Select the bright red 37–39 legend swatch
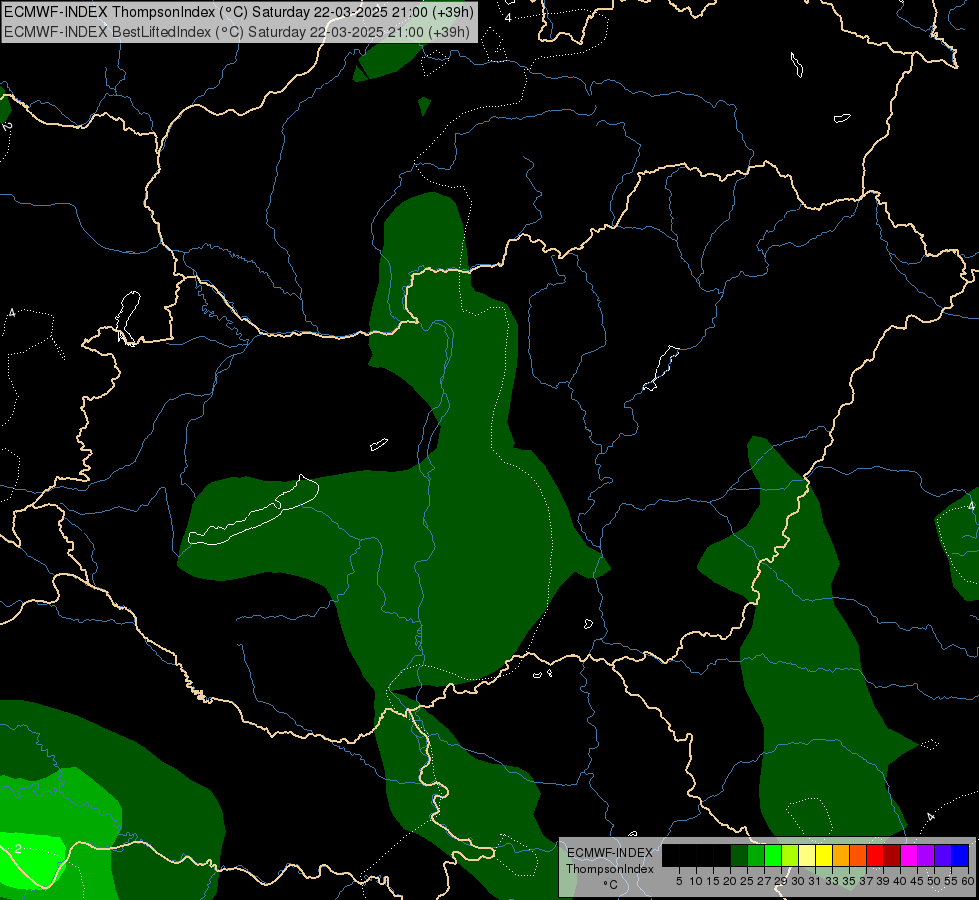Screen dimensions: 979x900 coord(875,855)
